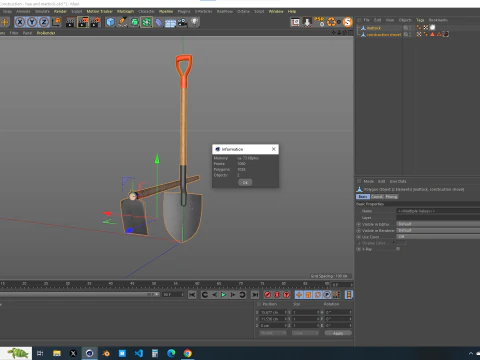
Task: Click the light bulb icon
Action: click(x=195, y=22)
